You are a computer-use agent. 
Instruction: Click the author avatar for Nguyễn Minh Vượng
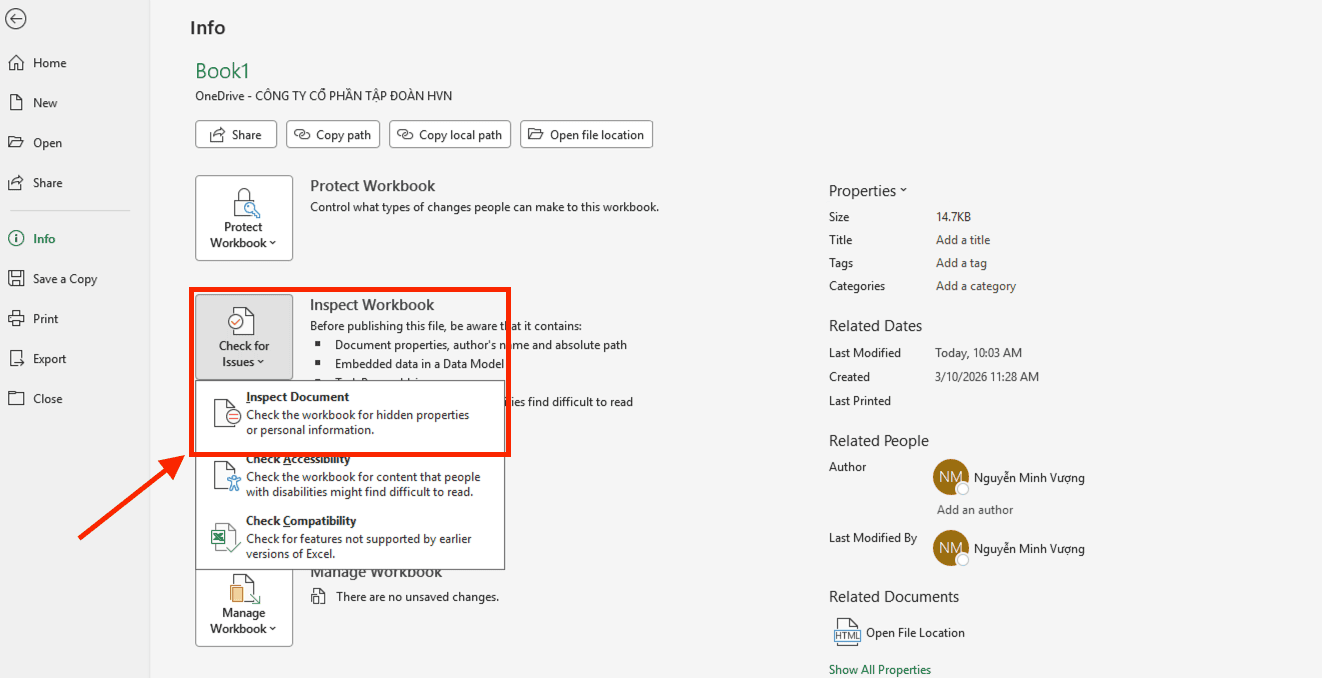(x=950, y=477)
